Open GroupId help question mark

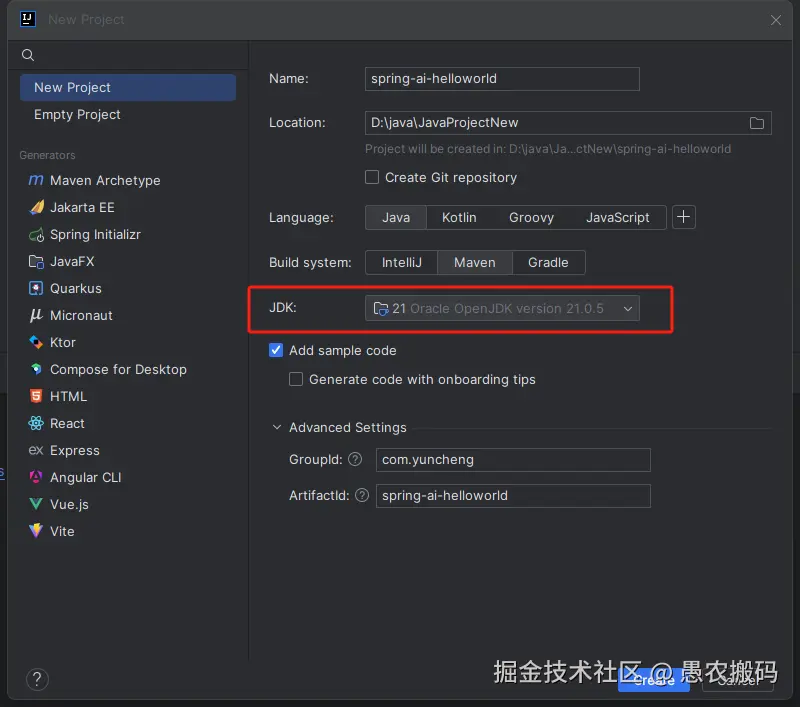pos(355,460)
